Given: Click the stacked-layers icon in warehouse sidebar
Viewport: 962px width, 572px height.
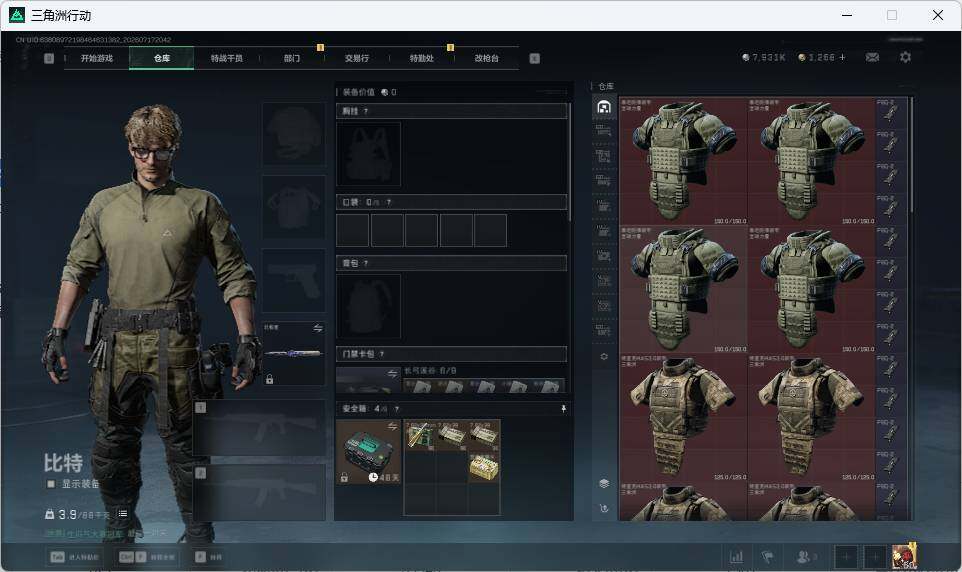Looking at the screenshot, I should 604,483.
